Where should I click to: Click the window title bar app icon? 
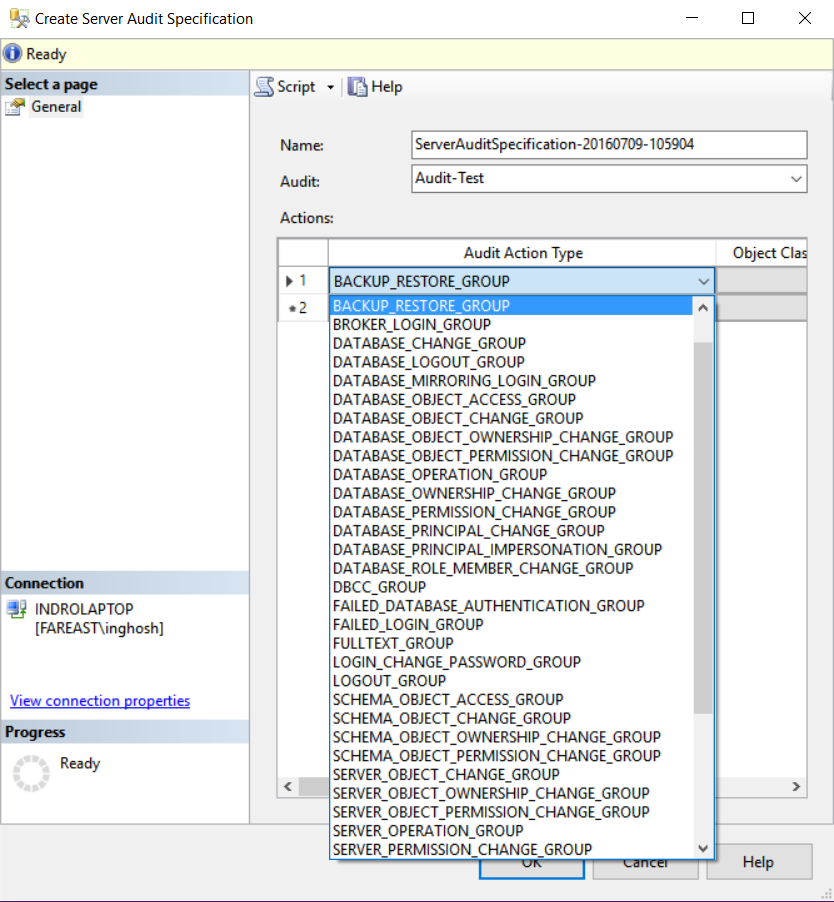coord(18,18)
